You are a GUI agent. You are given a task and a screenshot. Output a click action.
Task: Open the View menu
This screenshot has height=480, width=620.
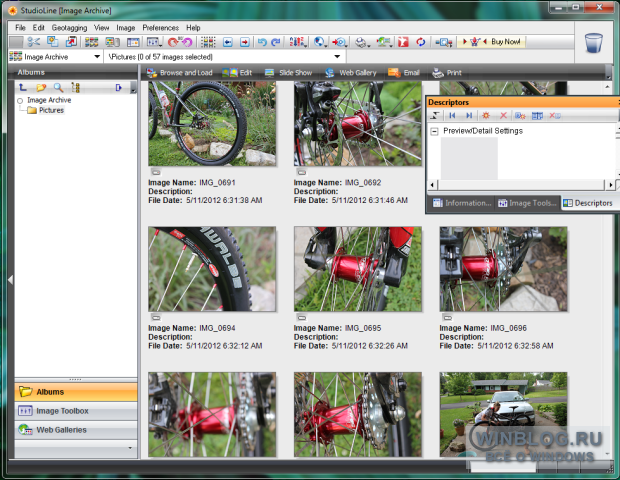[101, 28]
